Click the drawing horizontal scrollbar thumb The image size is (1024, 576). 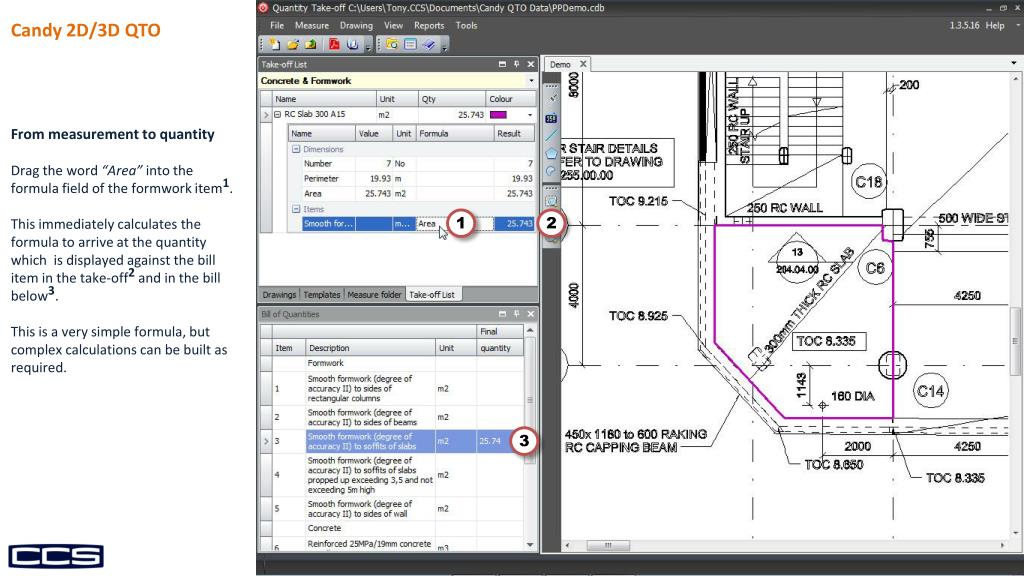point(608,545)
